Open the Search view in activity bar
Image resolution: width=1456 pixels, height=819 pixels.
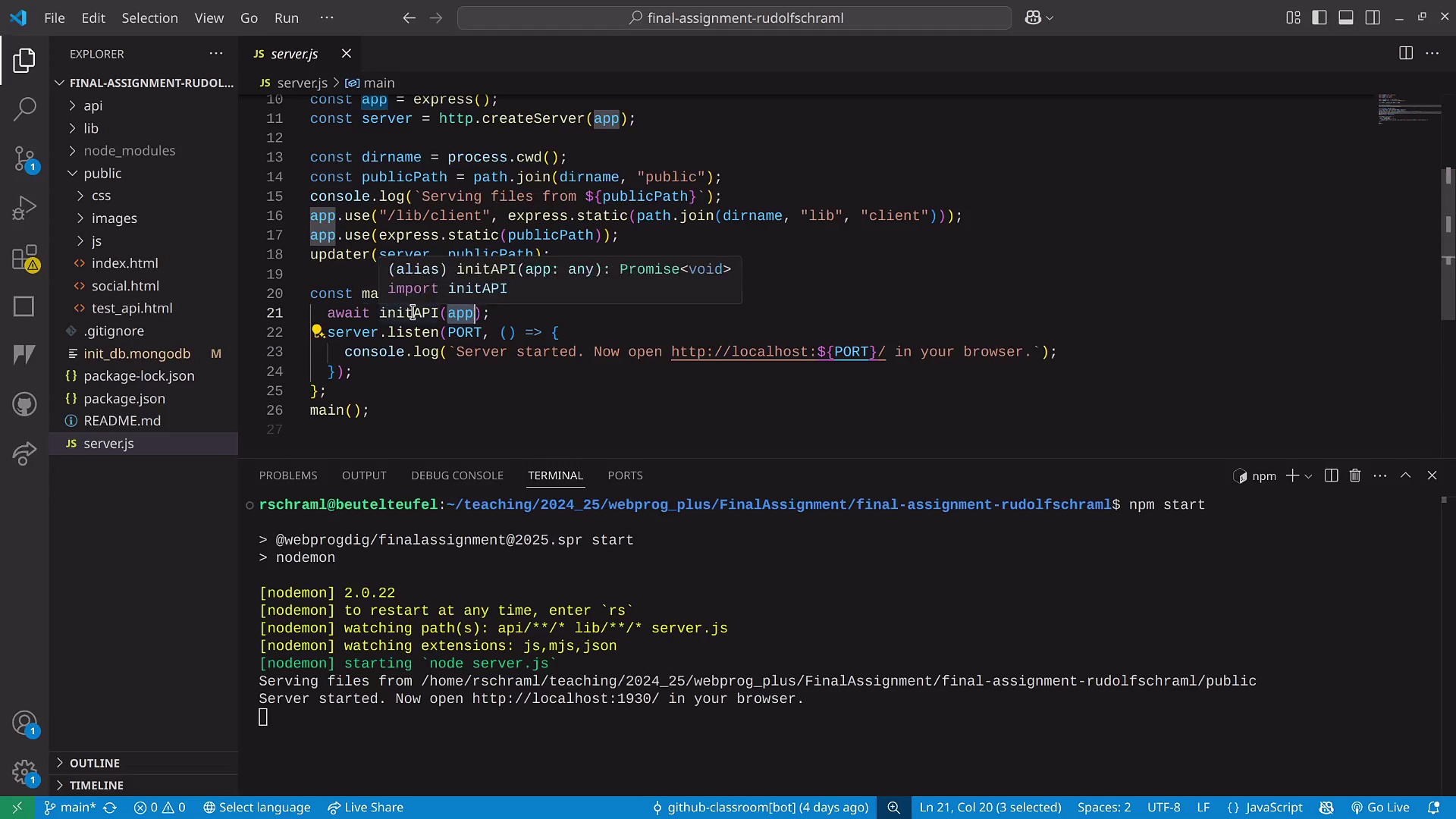pos(24,108)
